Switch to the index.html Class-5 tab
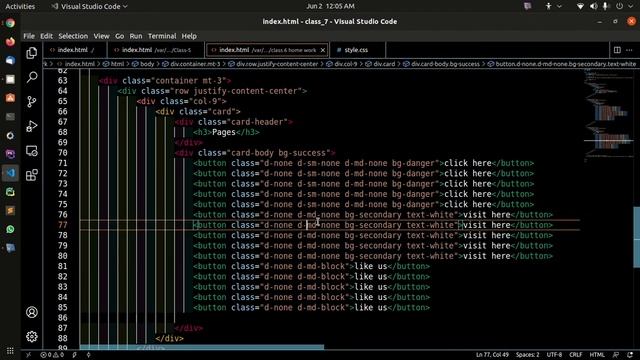The image size is (640, 360). tap(156, 50)
